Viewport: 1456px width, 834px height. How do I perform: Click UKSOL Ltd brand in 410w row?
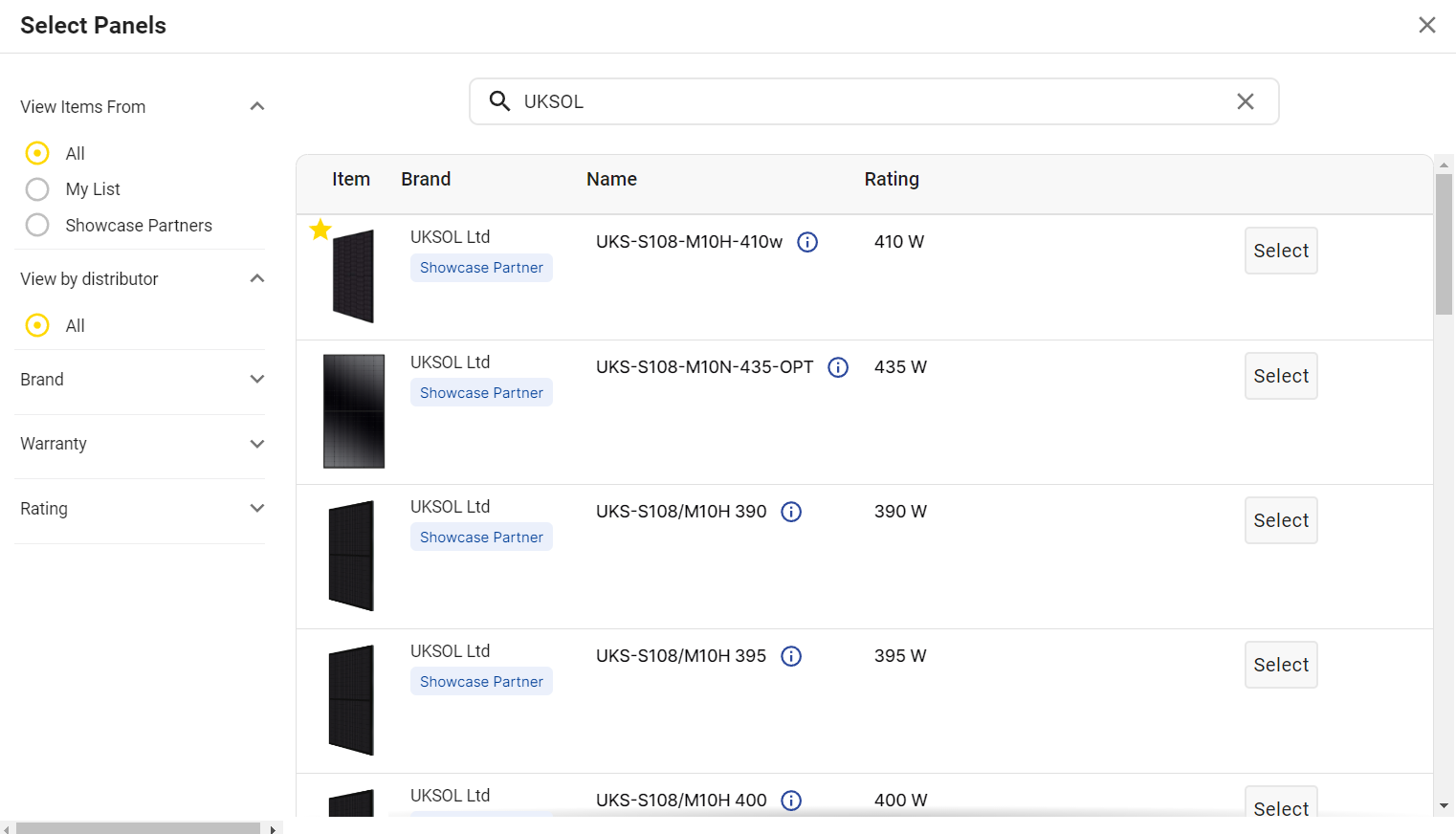(x=450, y=237)
